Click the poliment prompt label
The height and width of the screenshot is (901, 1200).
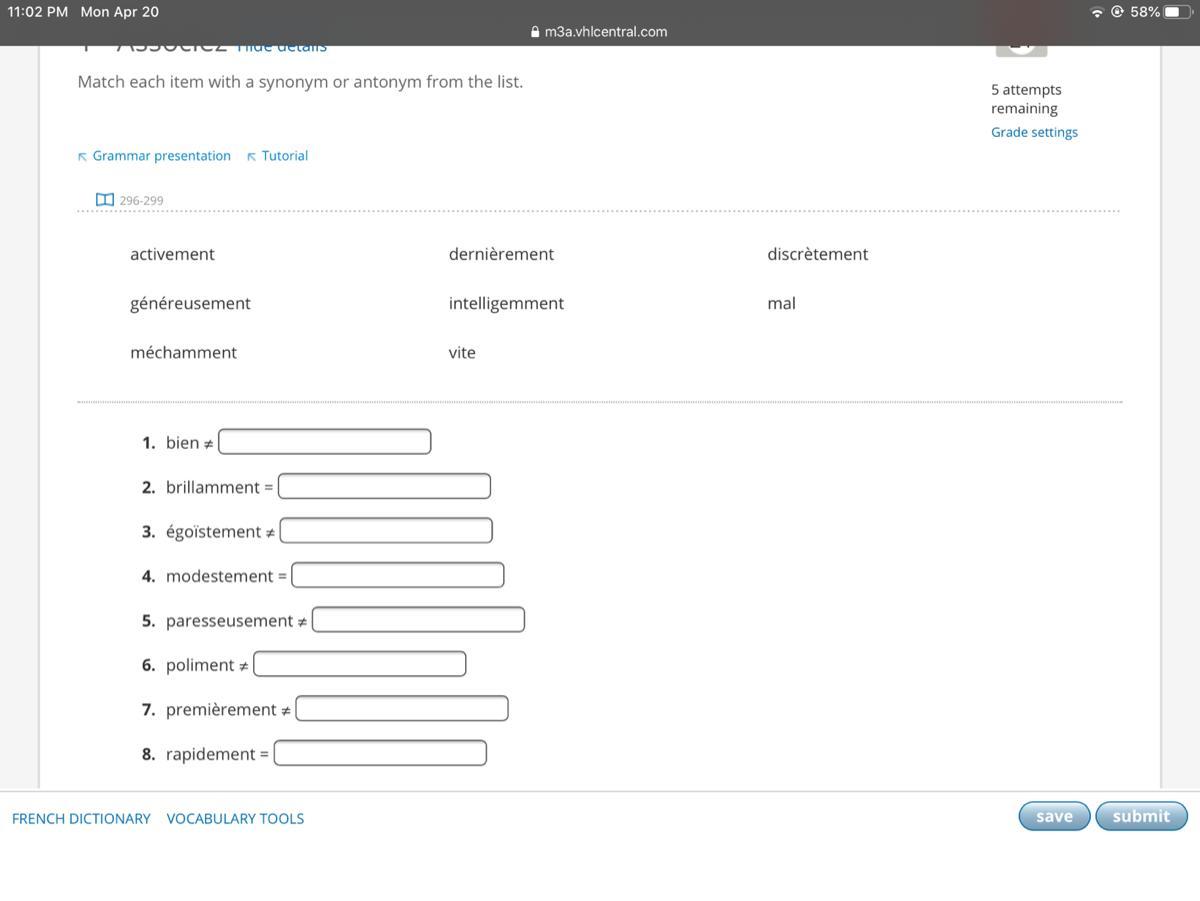click(x=200, y=665)
